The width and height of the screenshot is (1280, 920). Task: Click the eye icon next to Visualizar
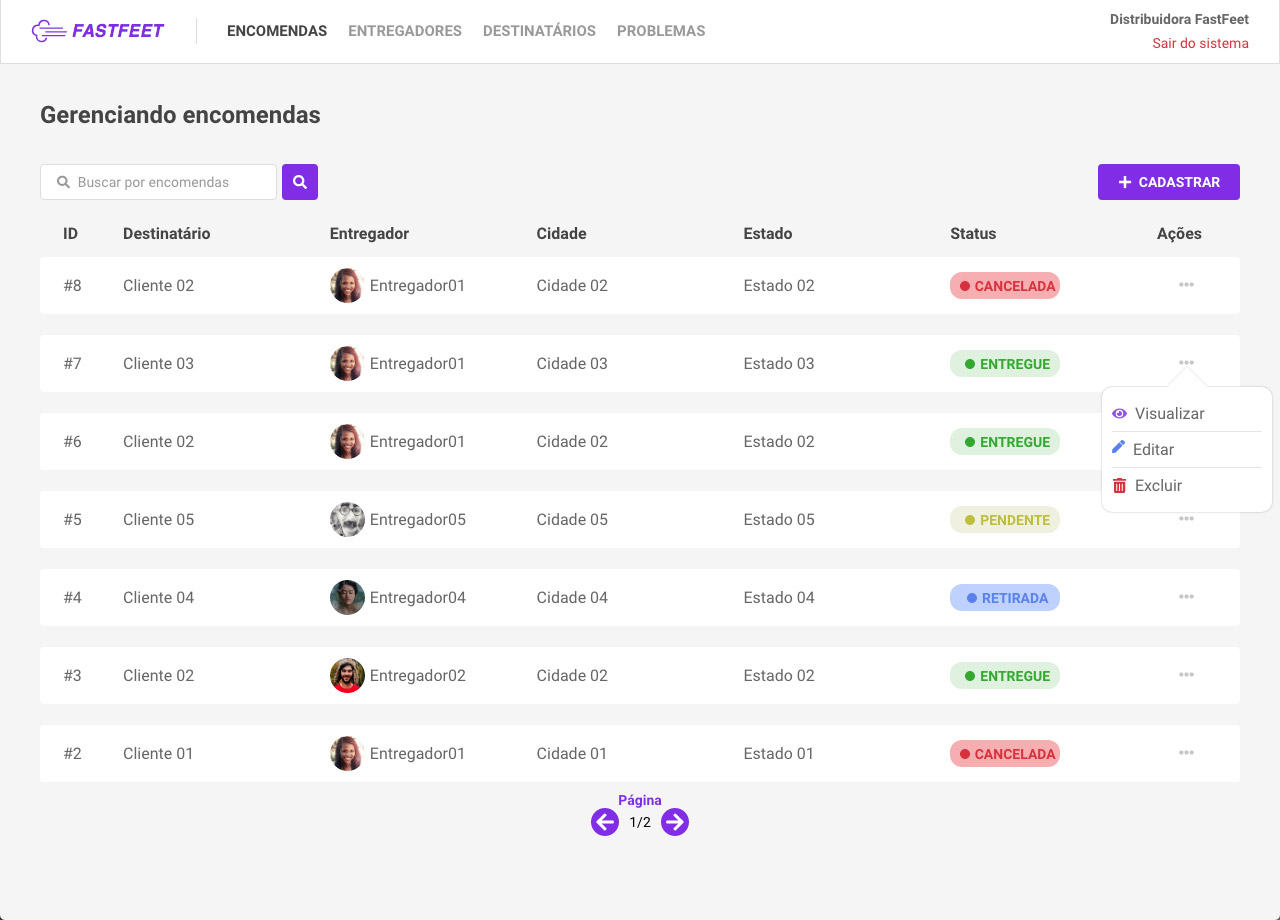[1119, 413]
